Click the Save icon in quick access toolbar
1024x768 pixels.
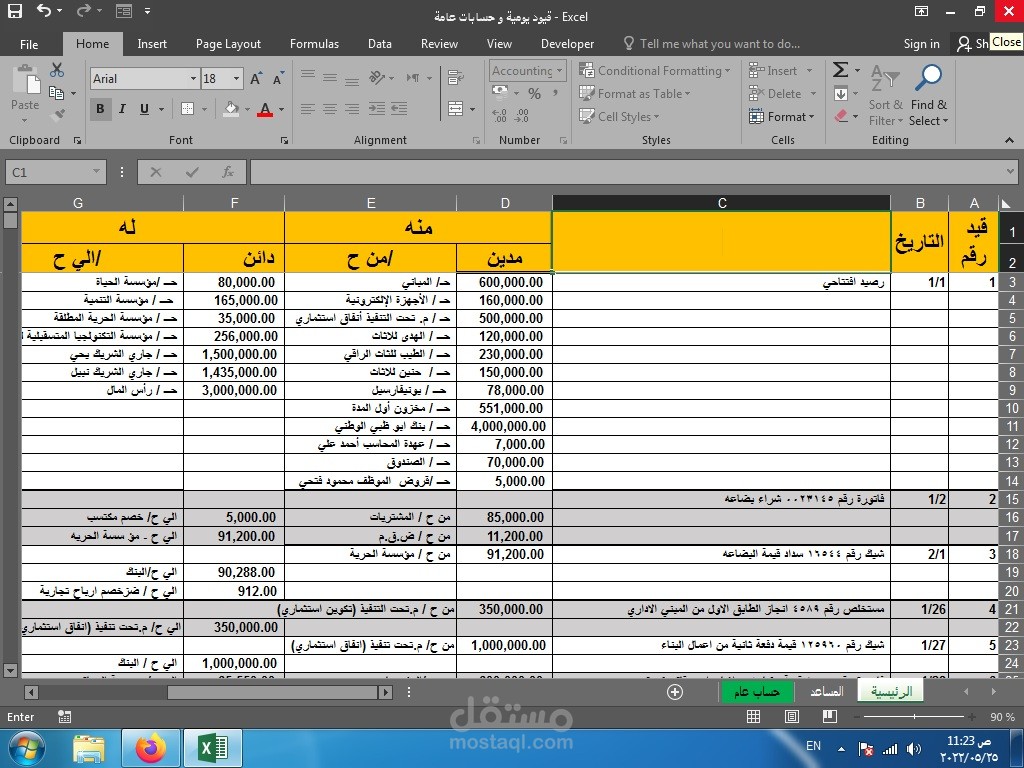click(14, 11)
